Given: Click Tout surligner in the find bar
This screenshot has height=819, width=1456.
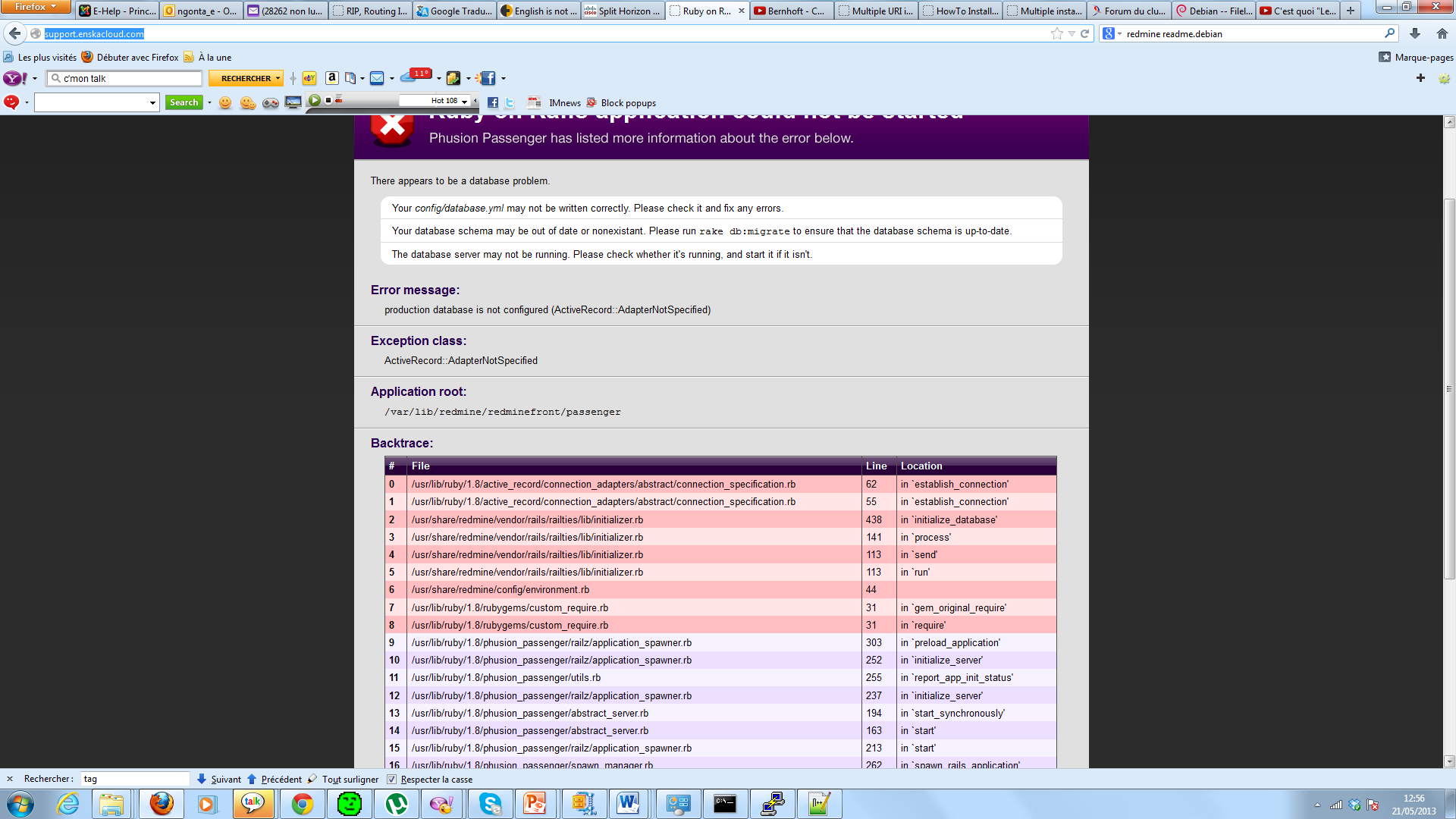Looking at the screenshot, I should [344, 779].
